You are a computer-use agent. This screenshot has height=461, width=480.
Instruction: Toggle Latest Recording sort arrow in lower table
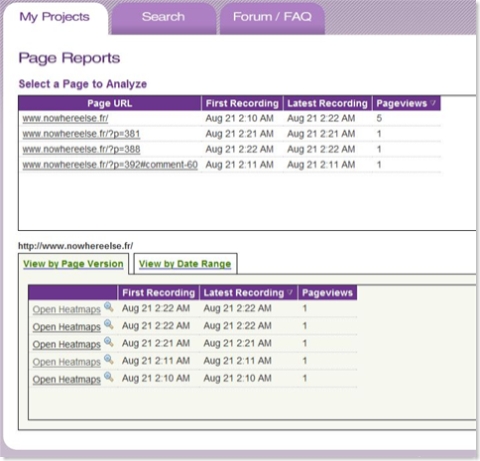pyautogui.click(x=290, y=293)
